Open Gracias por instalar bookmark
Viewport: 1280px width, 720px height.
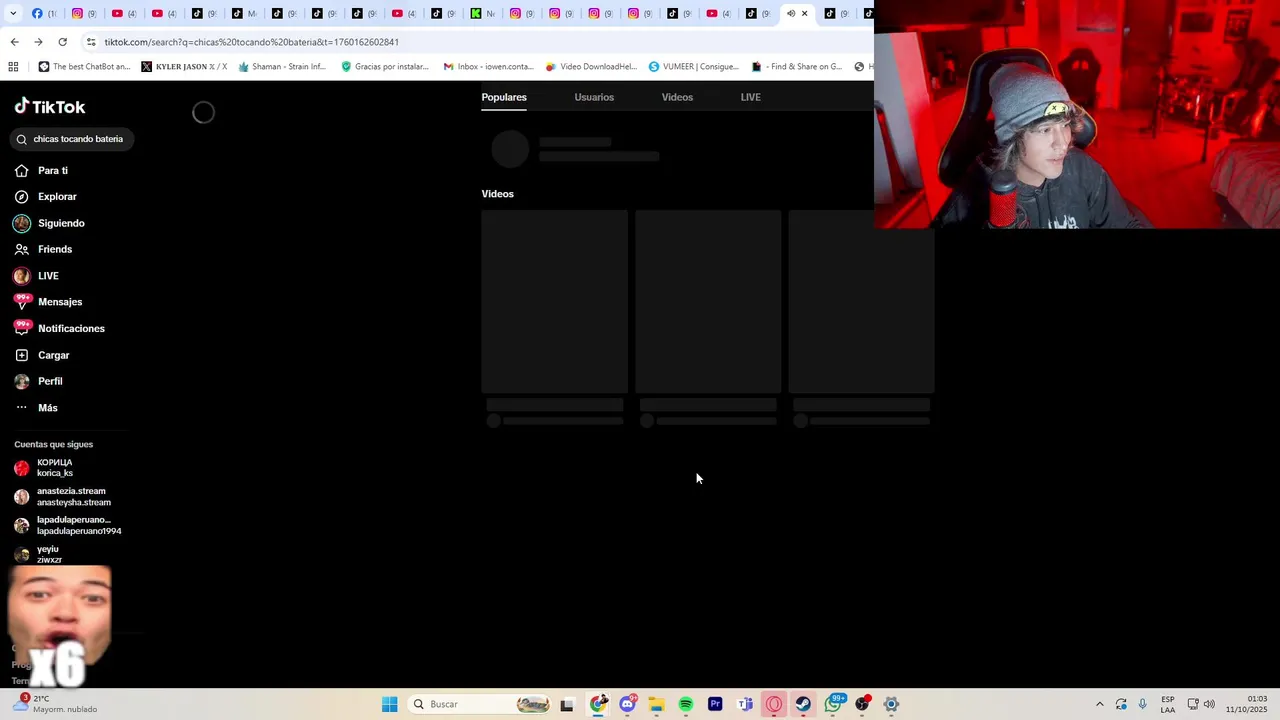coord(385,67)
